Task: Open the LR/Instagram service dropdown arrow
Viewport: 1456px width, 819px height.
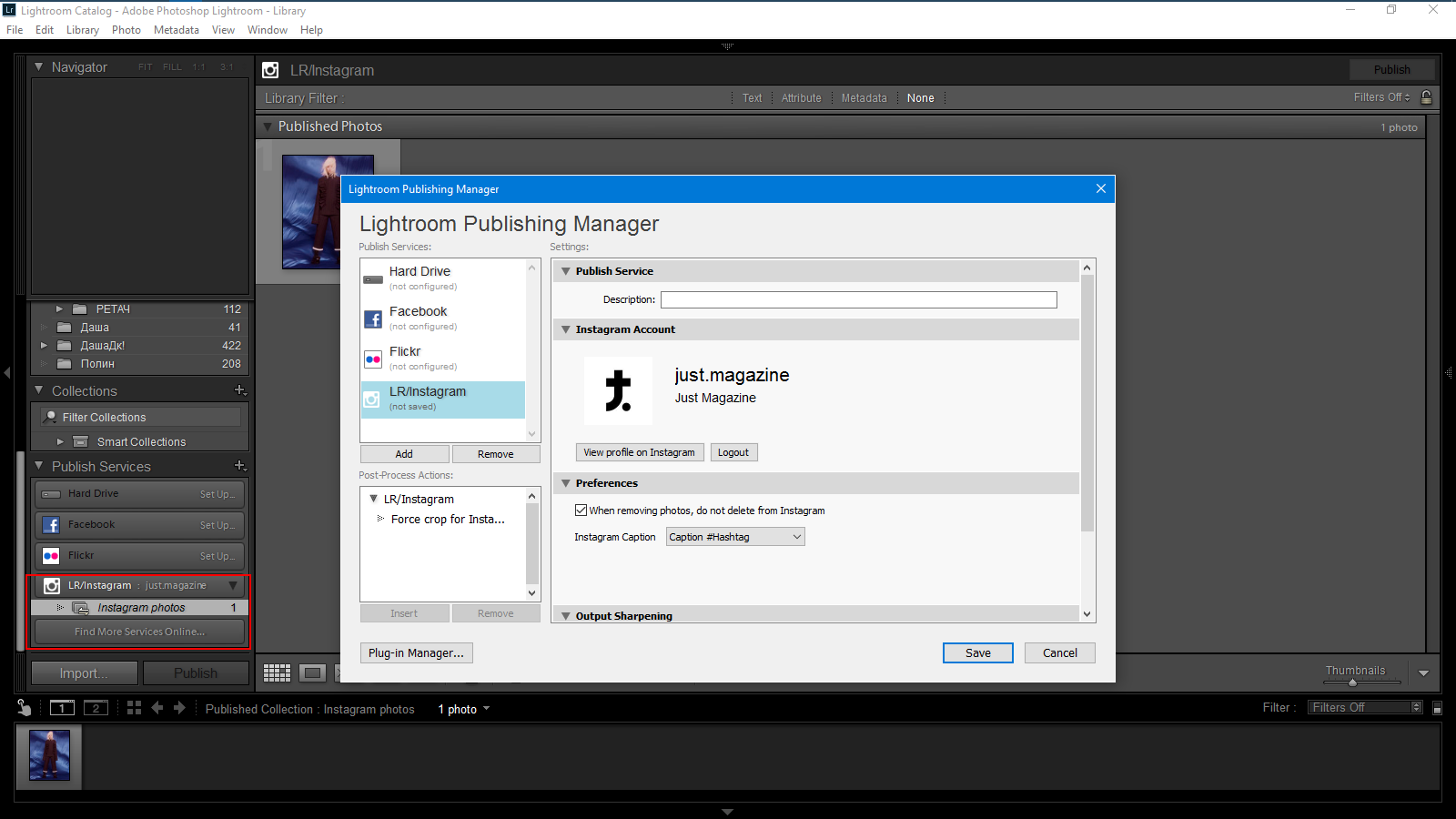Action: pos(233,586)
